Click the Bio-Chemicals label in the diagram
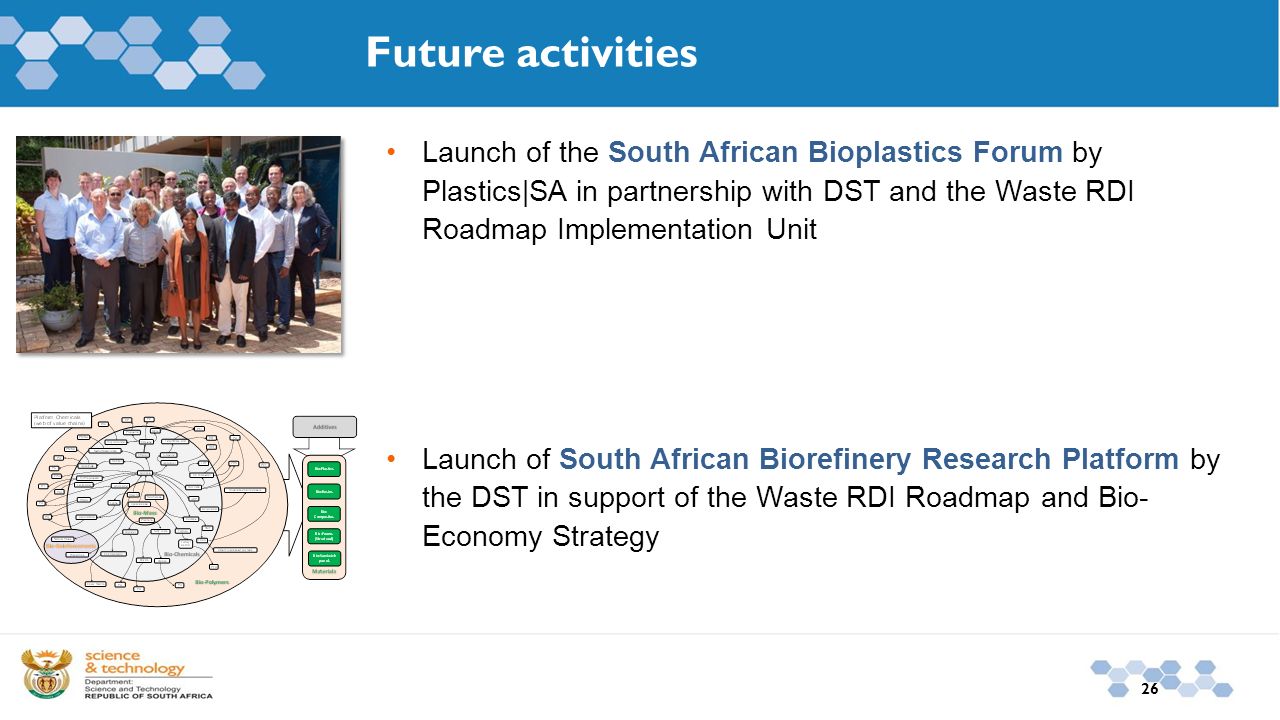Viewport: 1280px width, 720px height. point(182,554)
